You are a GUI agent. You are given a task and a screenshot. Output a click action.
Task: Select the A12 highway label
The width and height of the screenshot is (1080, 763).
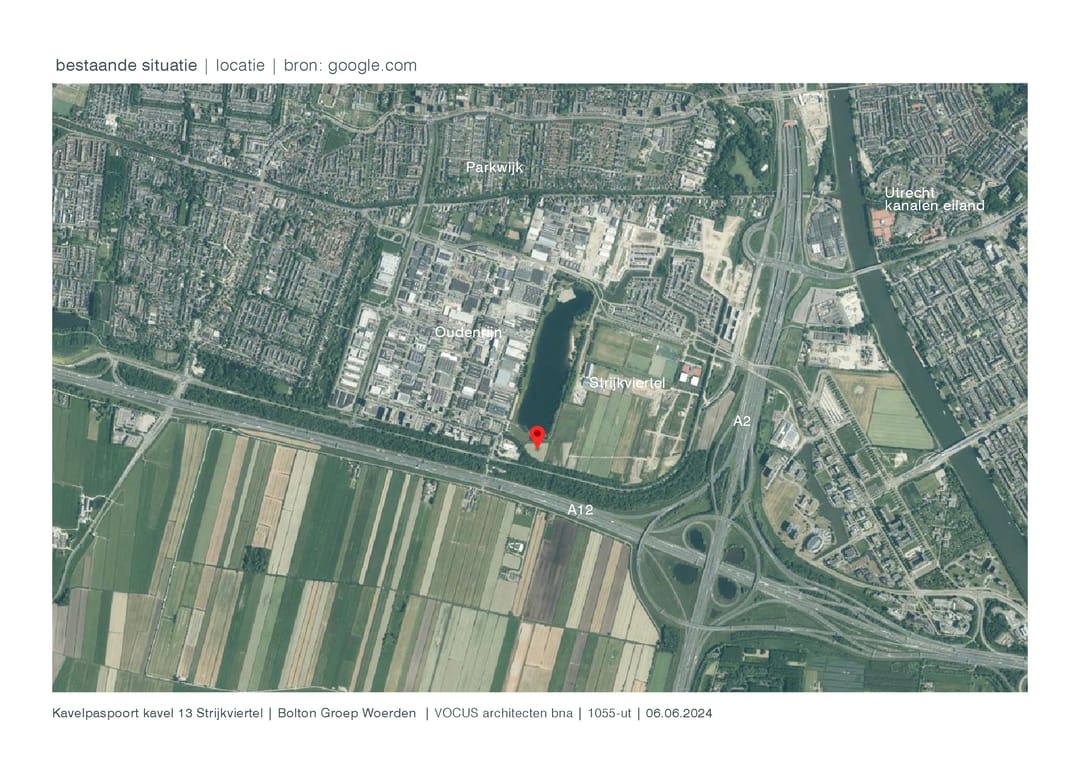tap(580, 510)
